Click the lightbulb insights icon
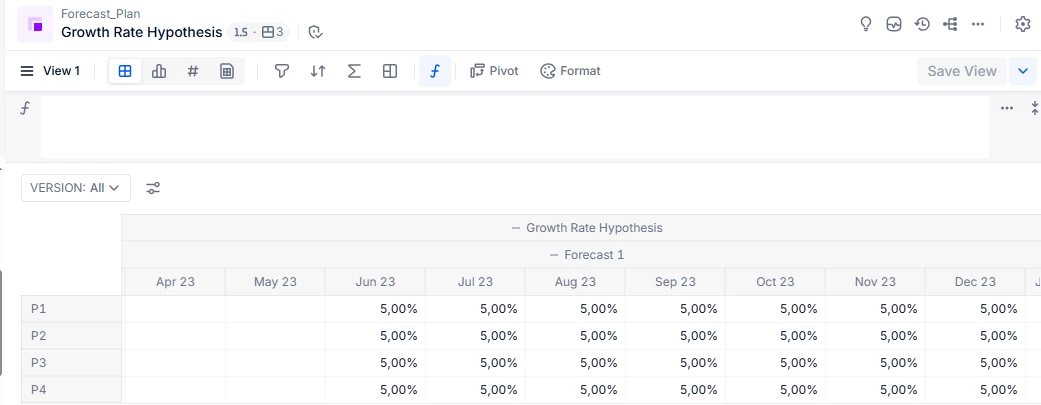 click(x=867, y=24)
